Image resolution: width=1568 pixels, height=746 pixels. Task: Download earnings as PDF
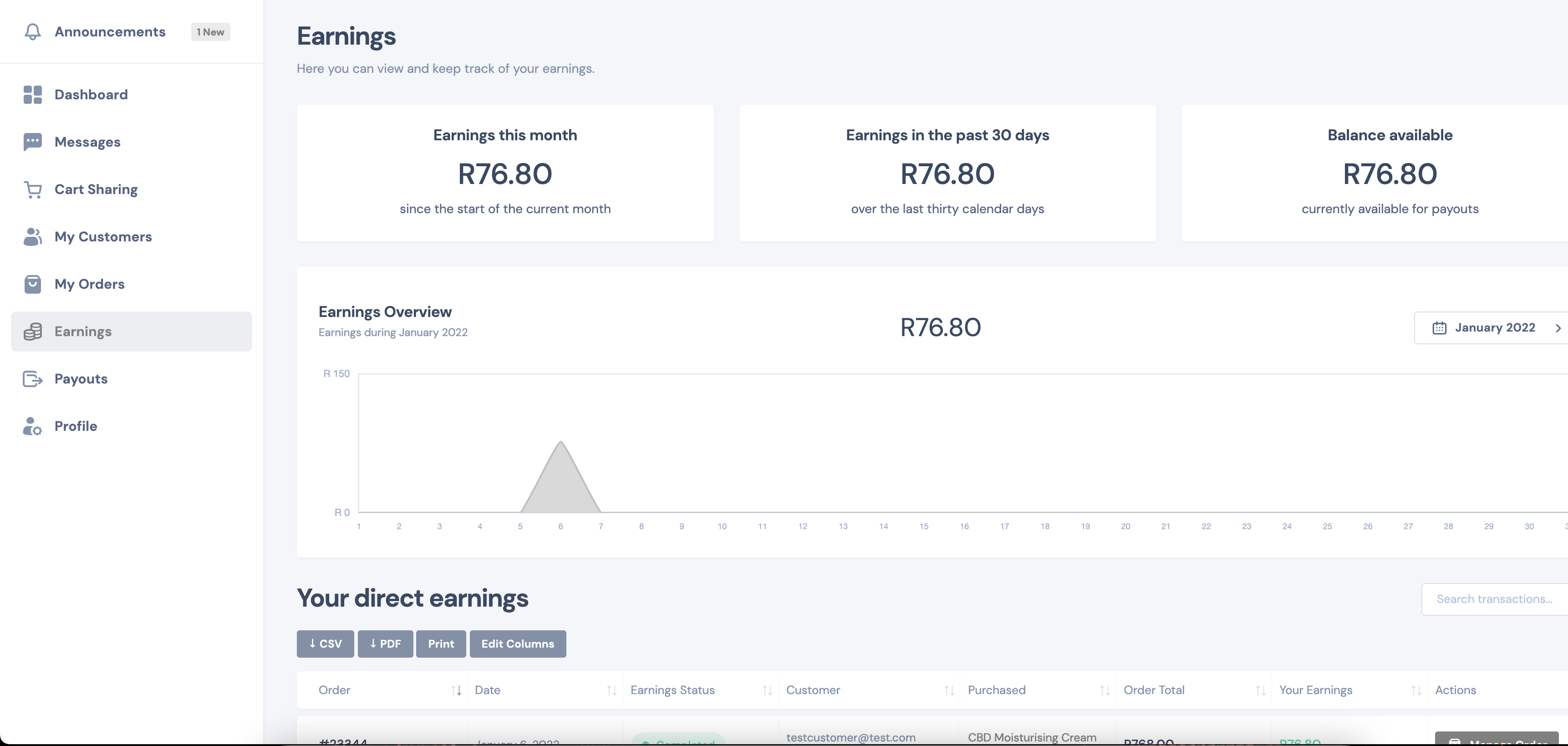385,644
